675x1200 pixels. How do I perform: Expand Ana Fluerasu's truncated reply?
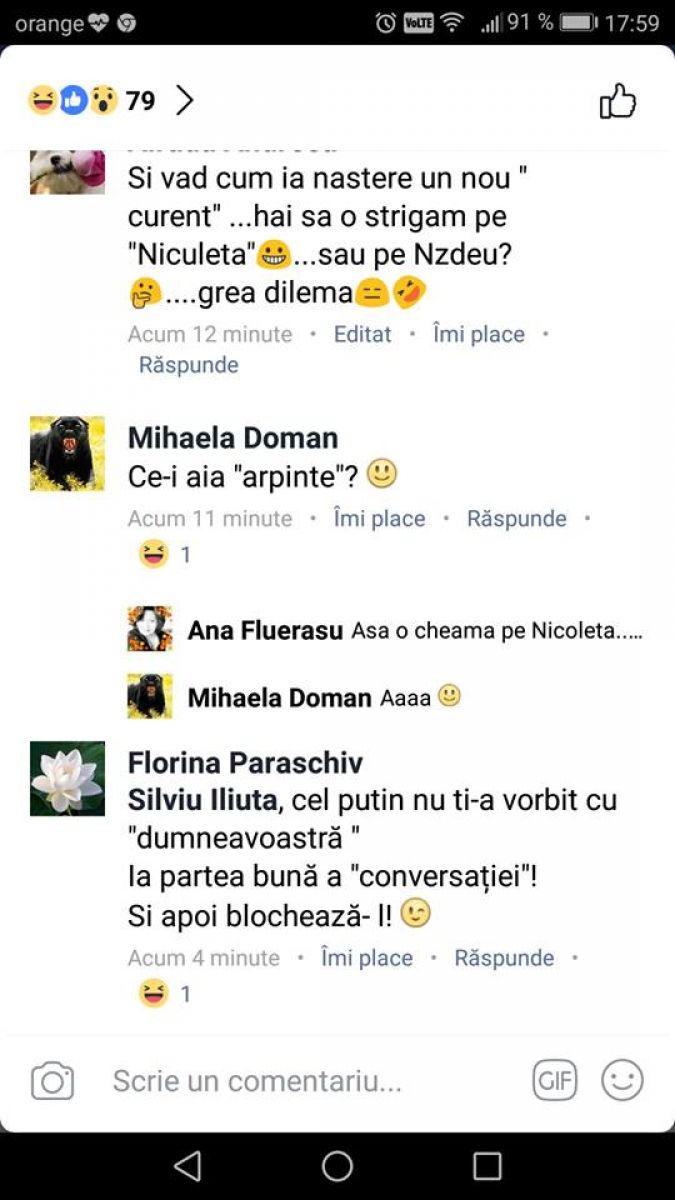click(496, 631)
